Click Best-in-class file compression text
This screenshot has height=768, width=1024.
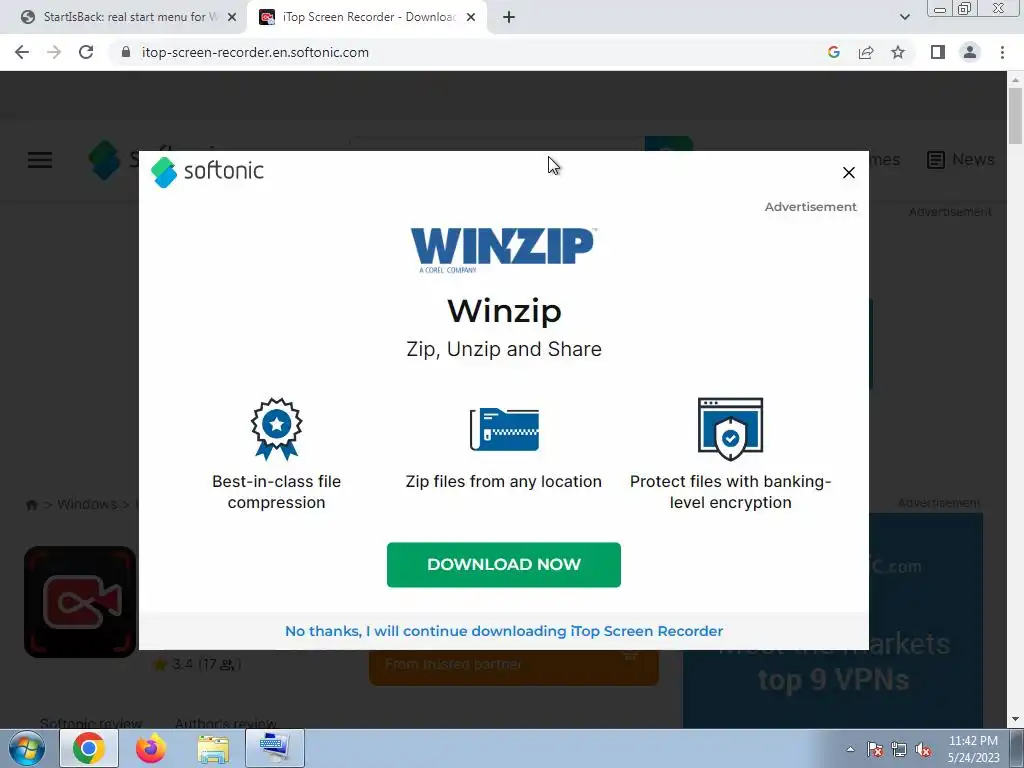(x=276, y=492)
